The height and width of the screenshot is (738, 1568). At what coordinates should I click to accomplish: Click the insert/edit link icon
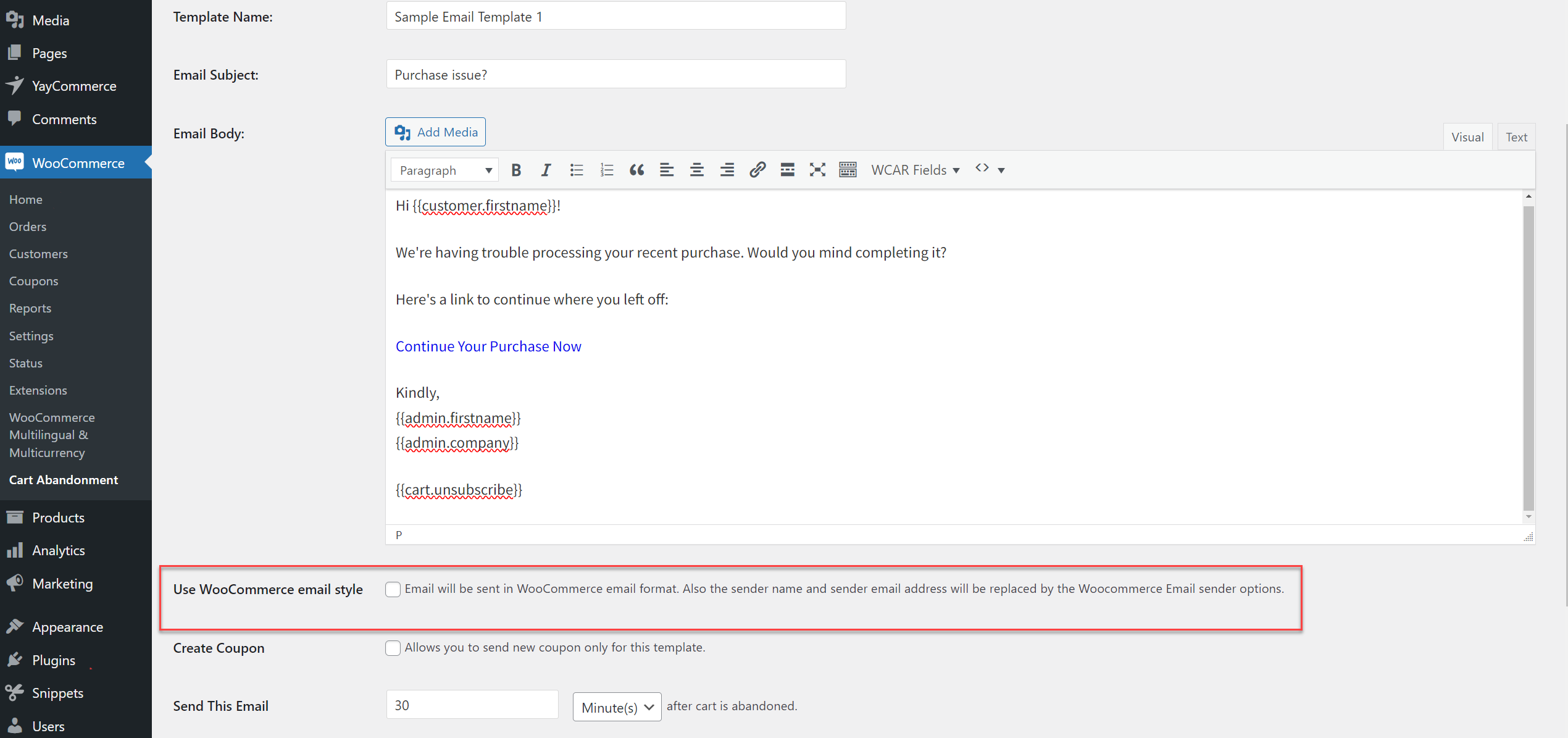pos(757,170)
